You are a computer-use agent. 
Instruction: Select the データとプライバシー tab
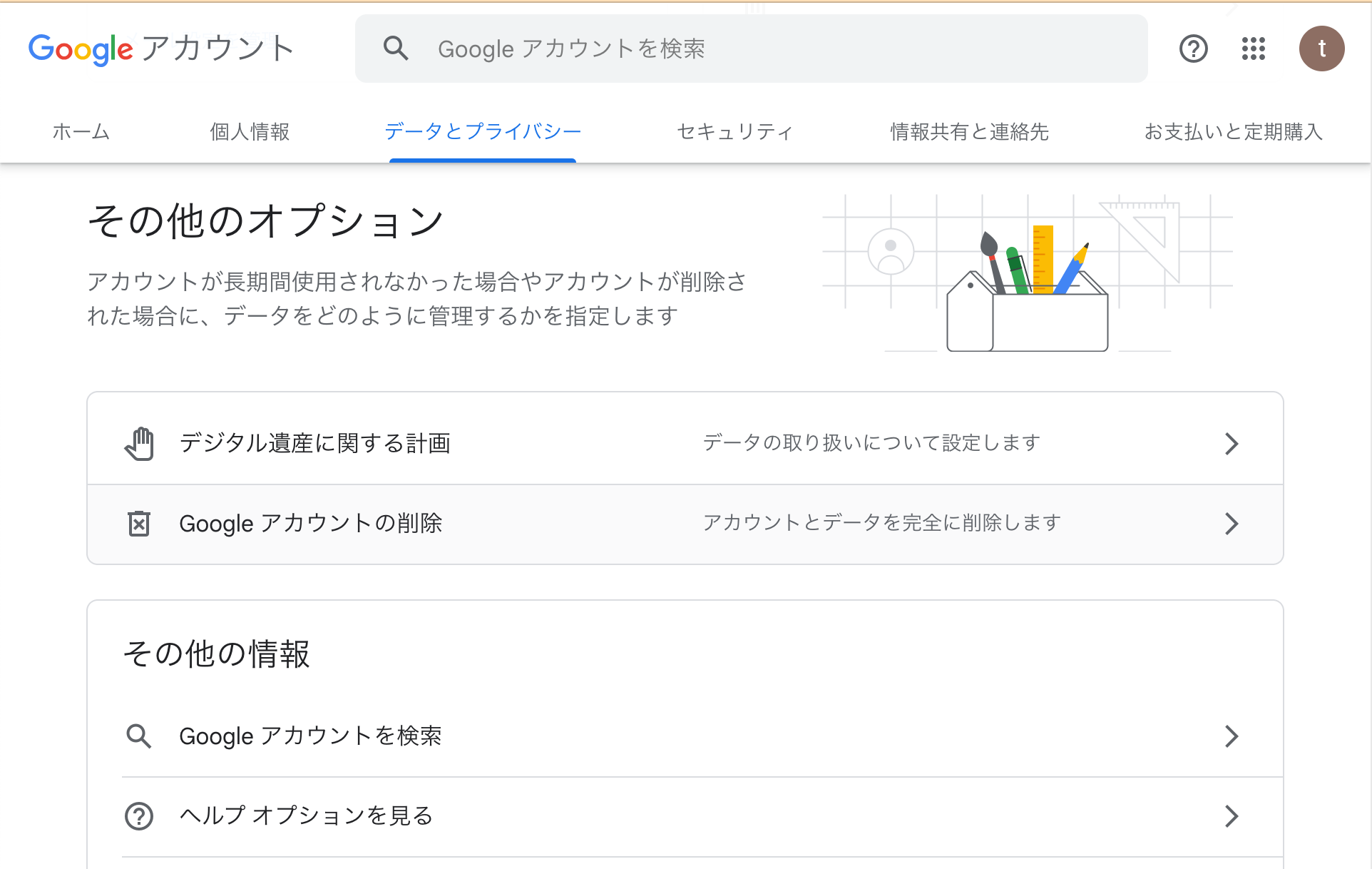pos(483,132)
